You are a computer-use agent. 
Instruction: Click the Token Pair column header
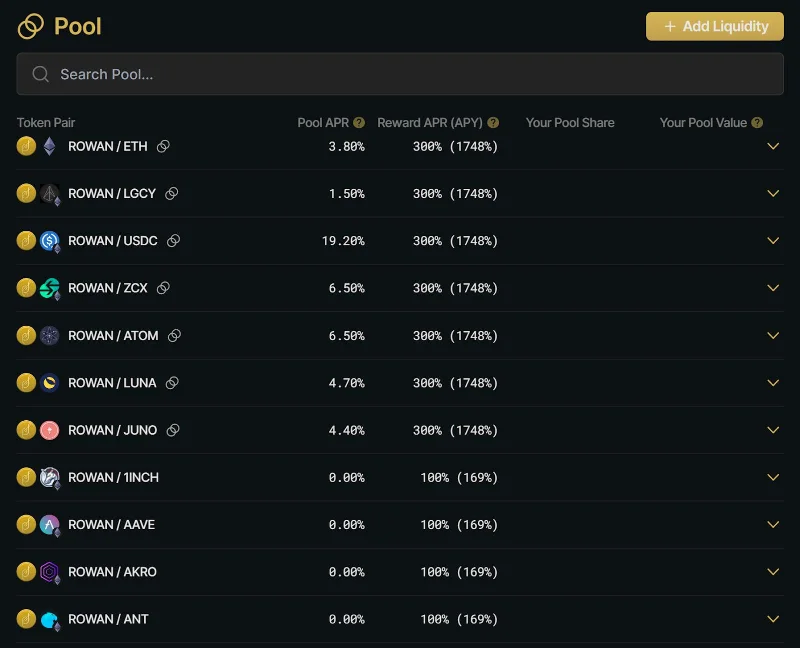point(46,122)
